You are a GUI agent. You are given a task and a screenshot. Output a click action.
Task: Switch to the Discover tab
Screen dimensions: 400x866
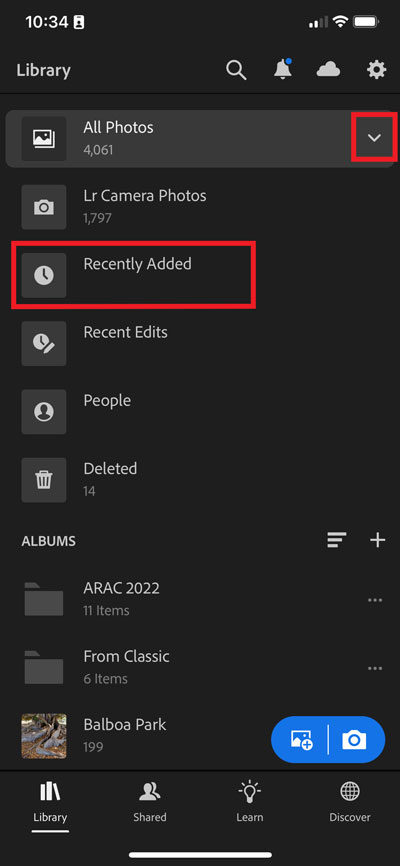click(350, 801)
